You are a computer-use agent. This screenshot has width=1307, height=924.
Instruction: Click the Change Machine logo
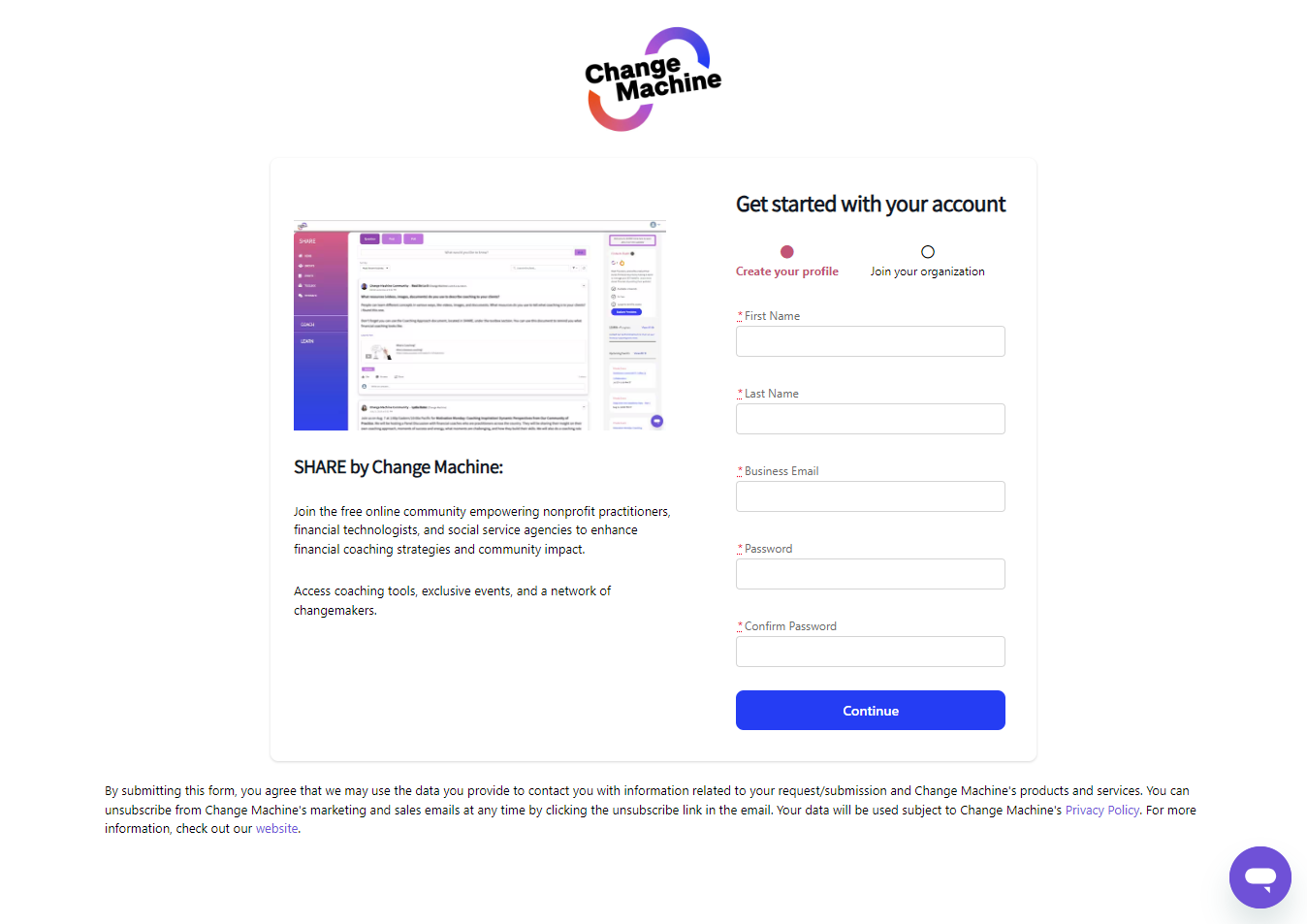(653, 80)
